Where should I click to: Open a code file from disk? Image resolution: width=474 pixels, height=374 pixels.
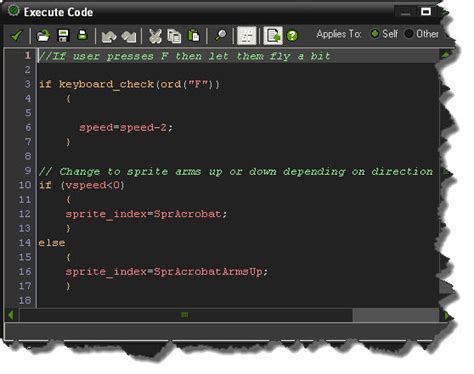pyautogui.click(x=43, y=36)
